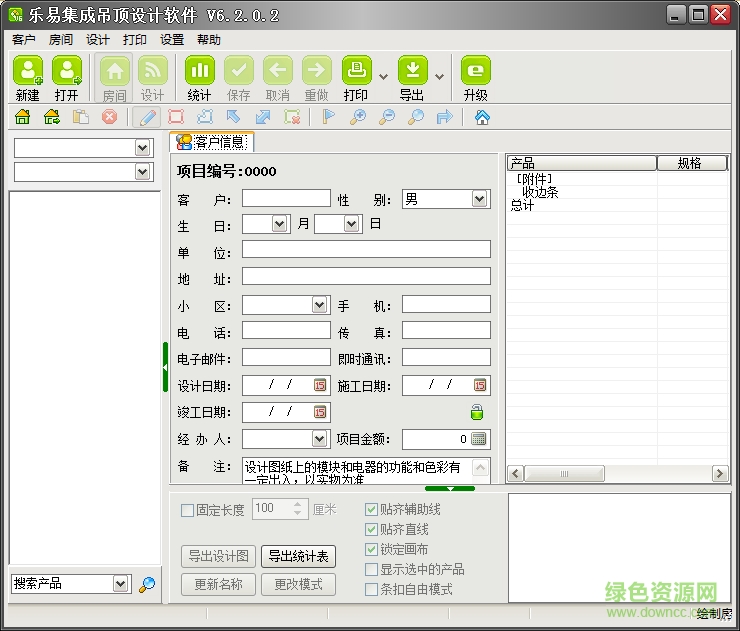
Task: Click into the 客户 name input field
Action: pyautogui.click(x=285, y=199)
